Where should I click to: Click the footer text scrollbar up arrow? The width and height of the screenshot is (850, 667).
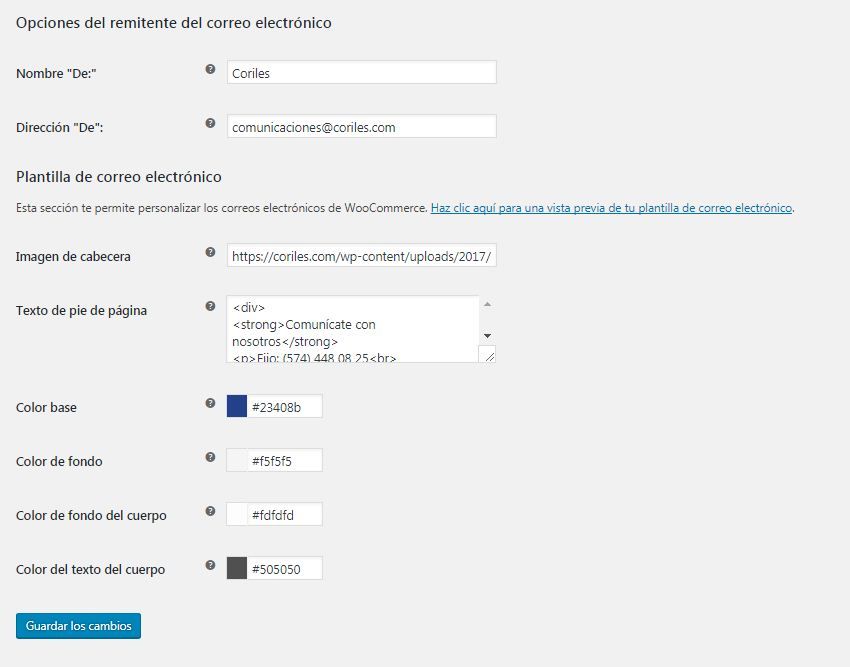(487, 305)
